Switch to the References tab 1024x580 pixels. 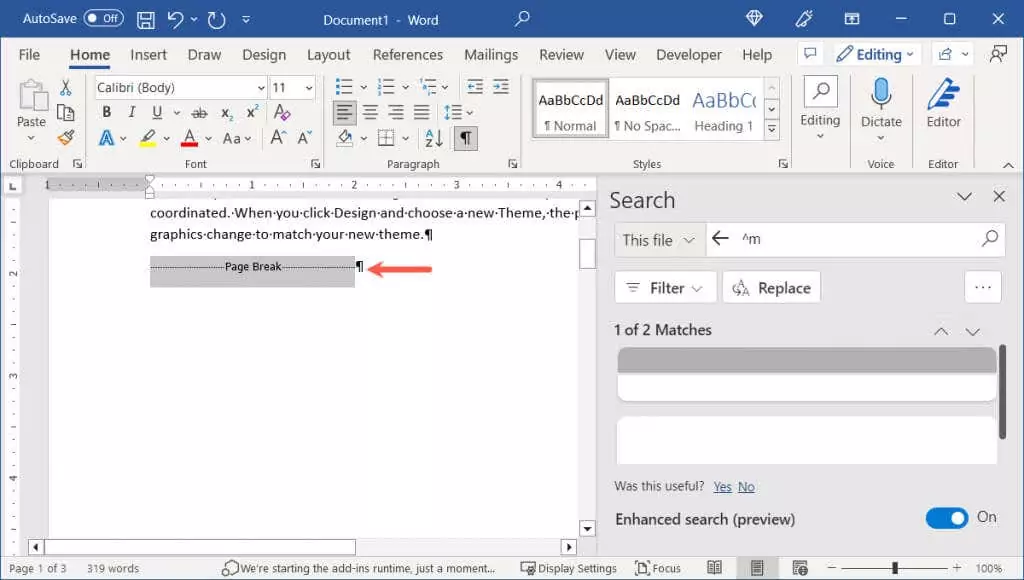point(408,55)
